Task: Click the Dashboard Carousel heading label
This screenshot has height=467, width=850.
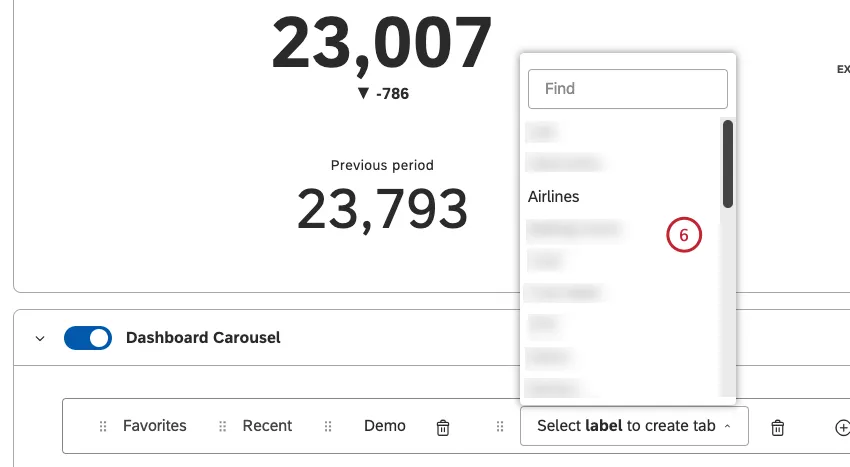Action: pyautogui.click(x=203, y=338)
